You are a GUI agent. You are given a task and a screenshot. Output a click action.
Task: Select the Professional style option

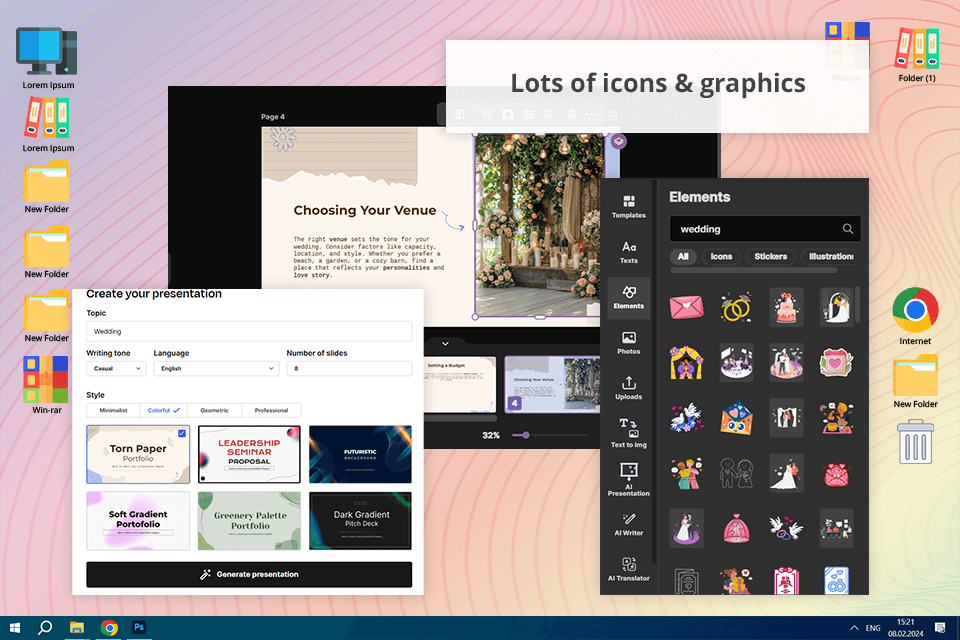(271, 410)
